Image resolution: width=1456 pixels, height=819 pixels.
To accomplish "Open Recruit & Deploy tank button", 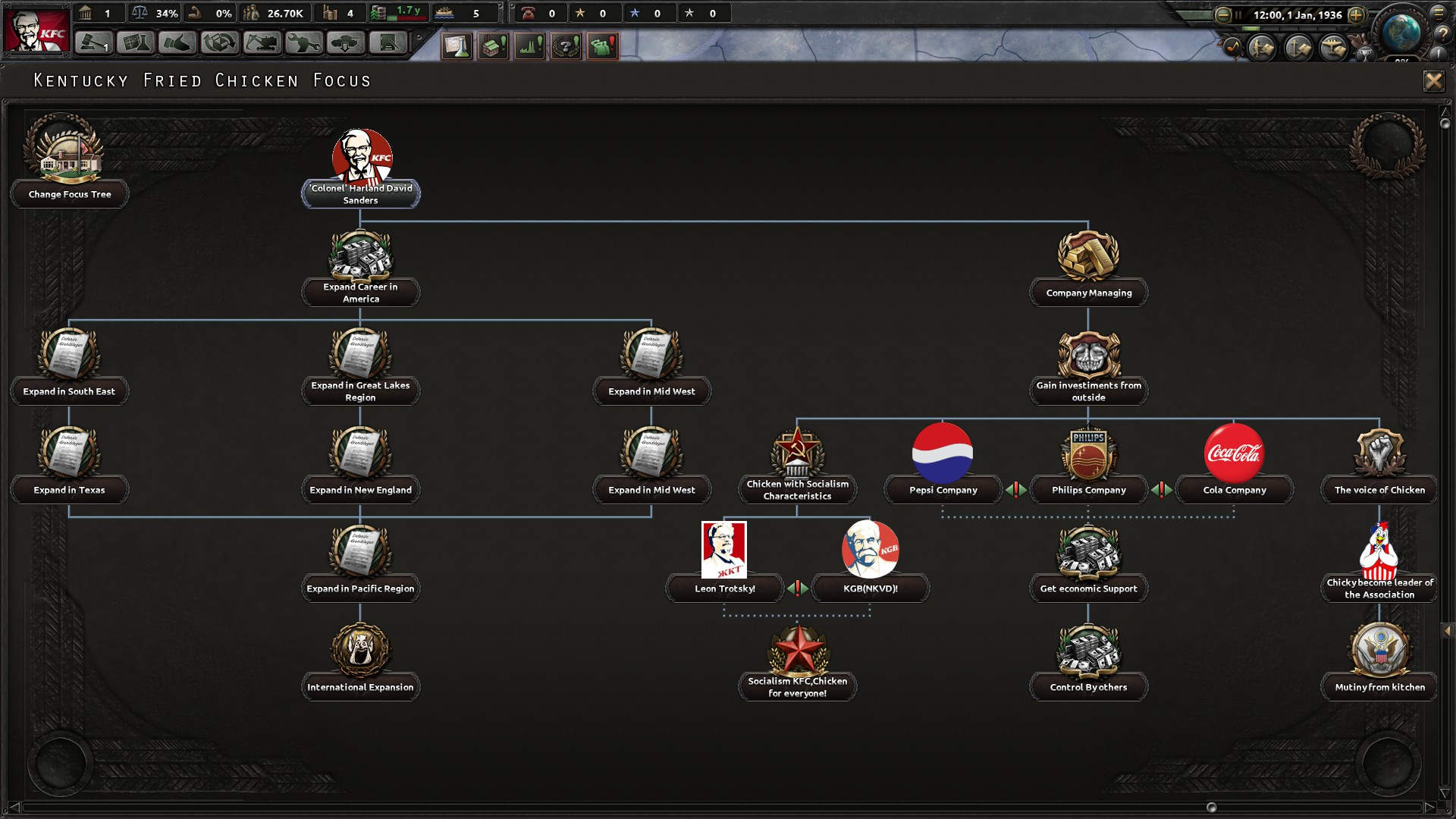I will tap(346, 43).
